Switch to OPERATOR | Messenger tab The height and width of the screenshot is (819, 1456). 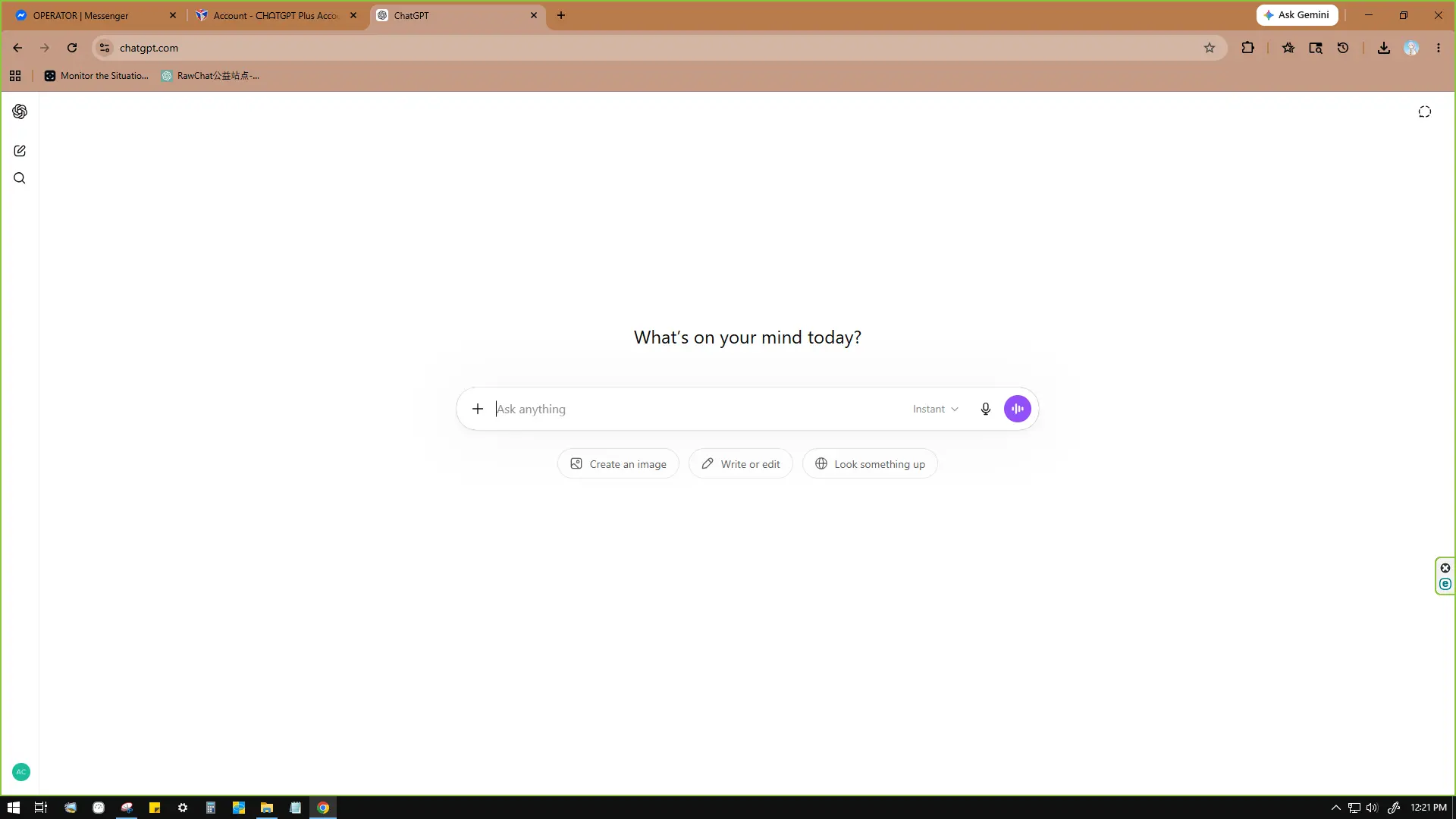coord(95,15)
